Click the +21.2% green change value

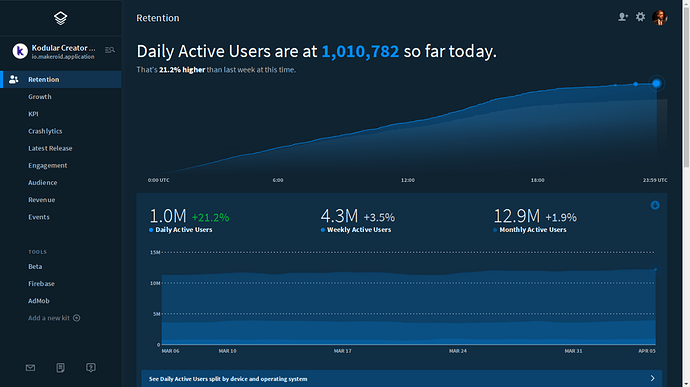(210, 217)
